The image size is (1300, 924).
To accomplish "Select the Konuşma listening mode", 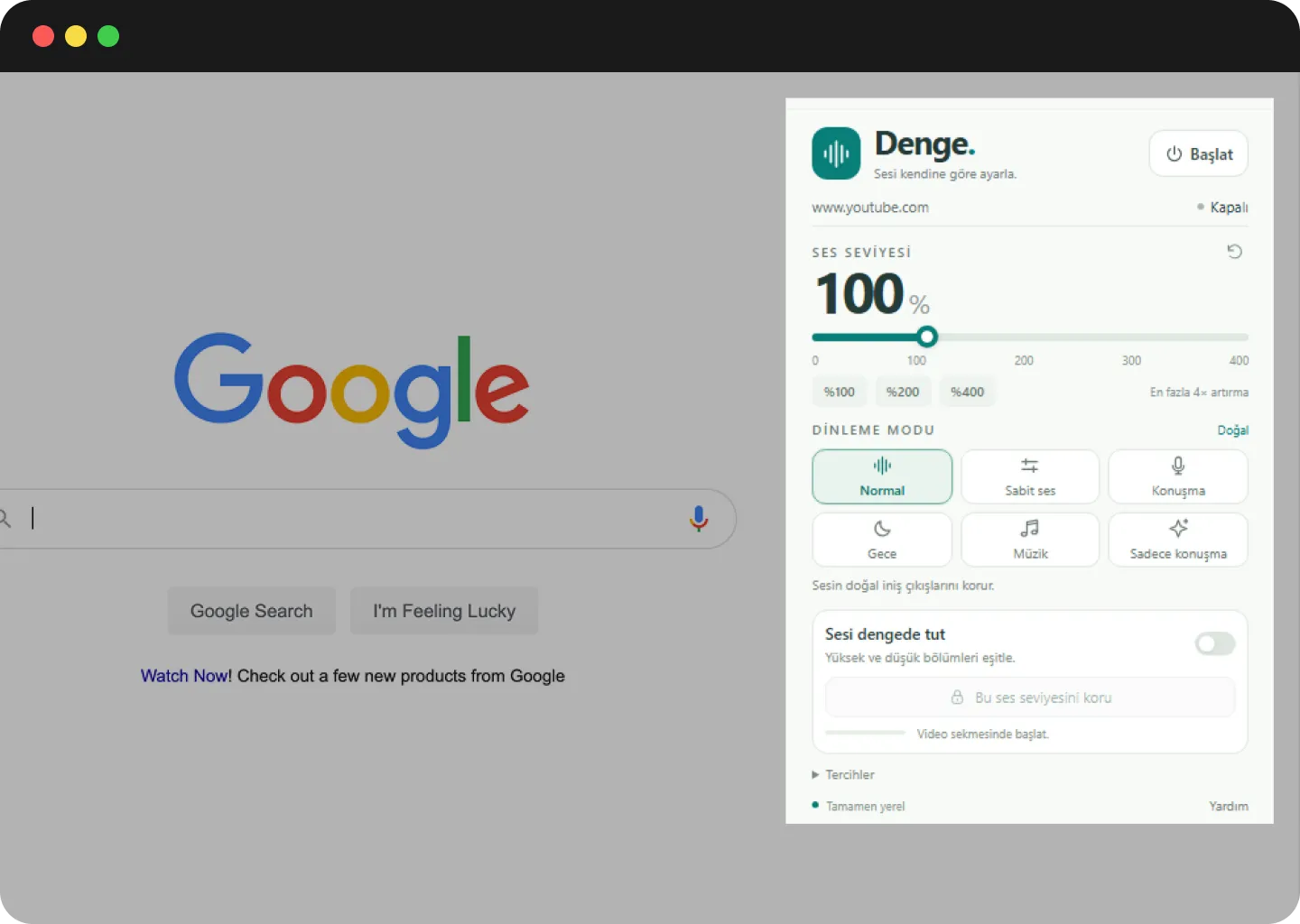I will pos(1178,476).
